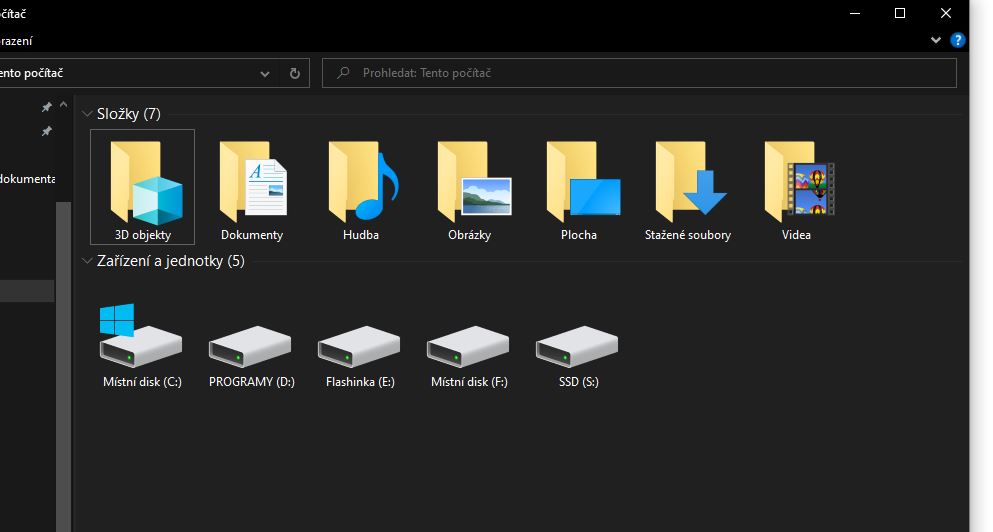Open the address bar history dropdown
This screenshot has height=532, width=993.
tap(265, 74)
